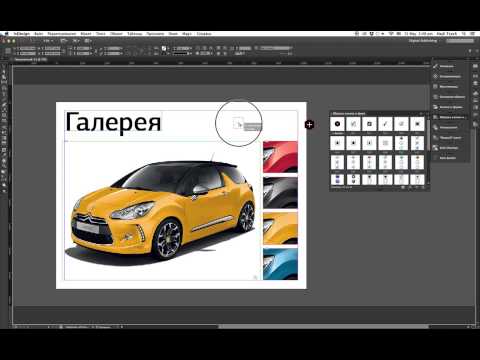Click the search field beside workspace switcher
This screenshot has height=360, width=480.
pos(460,41)
